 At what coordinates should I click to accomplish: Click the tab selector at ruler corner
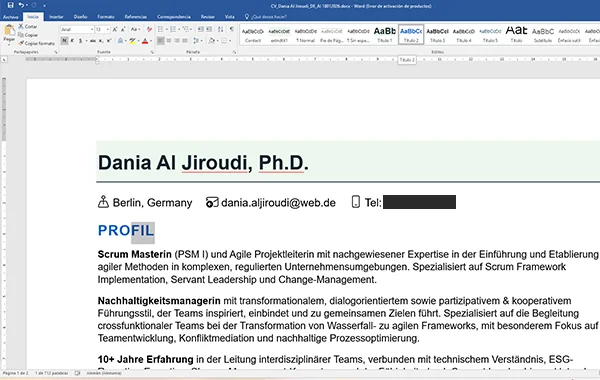[x=4, y=59]
